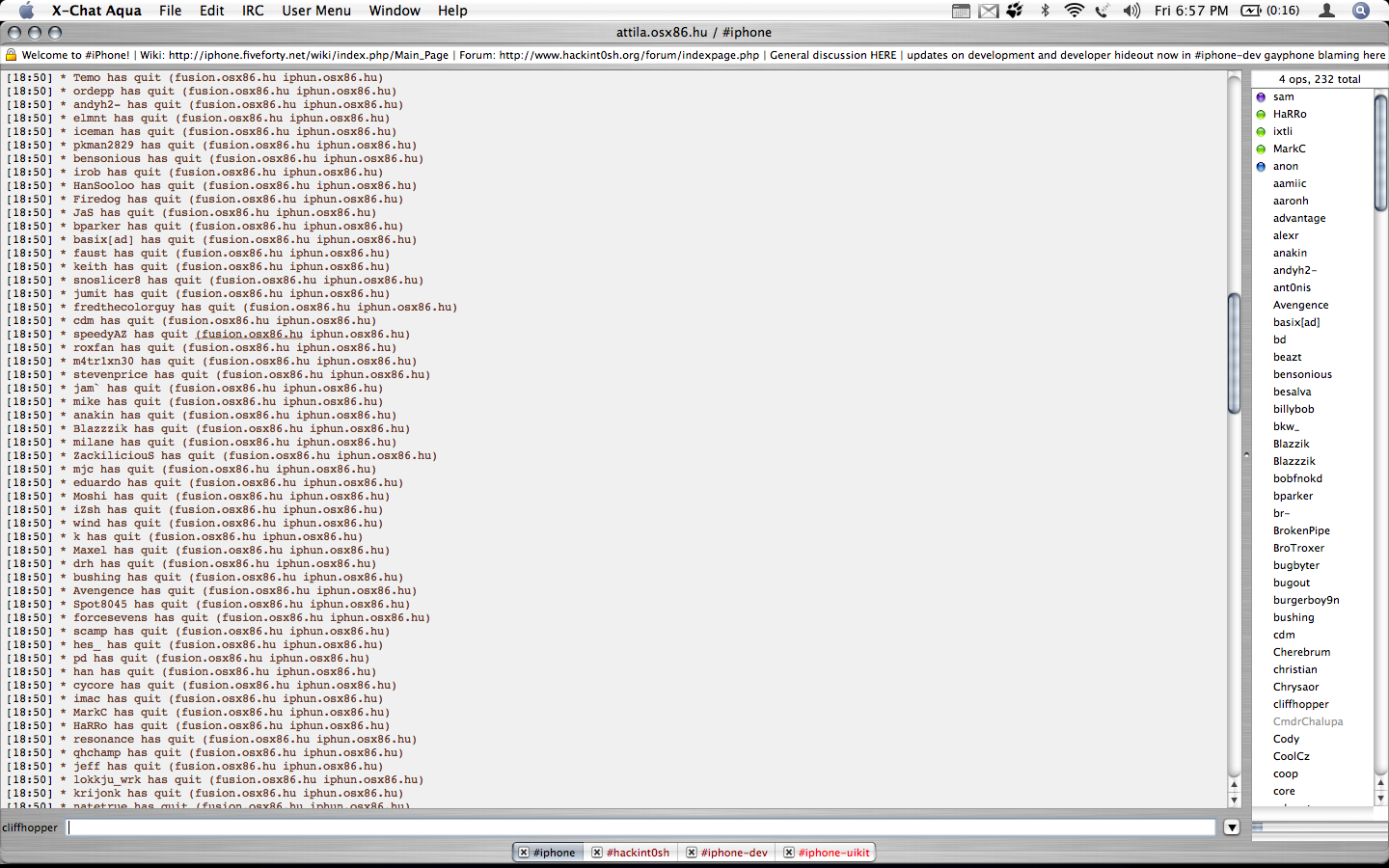Click the "Temo has quit" chat line
The width and height of the screenshot is (1389, 868).
point(195,78)
